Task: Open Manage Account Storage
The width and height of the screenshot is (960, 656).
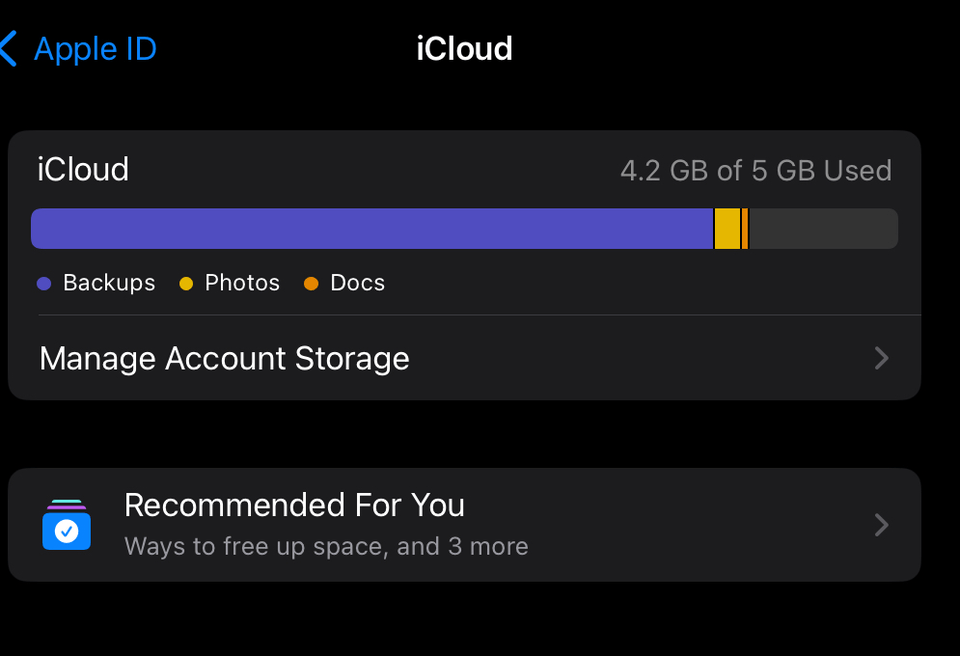Action: (224, 358)
